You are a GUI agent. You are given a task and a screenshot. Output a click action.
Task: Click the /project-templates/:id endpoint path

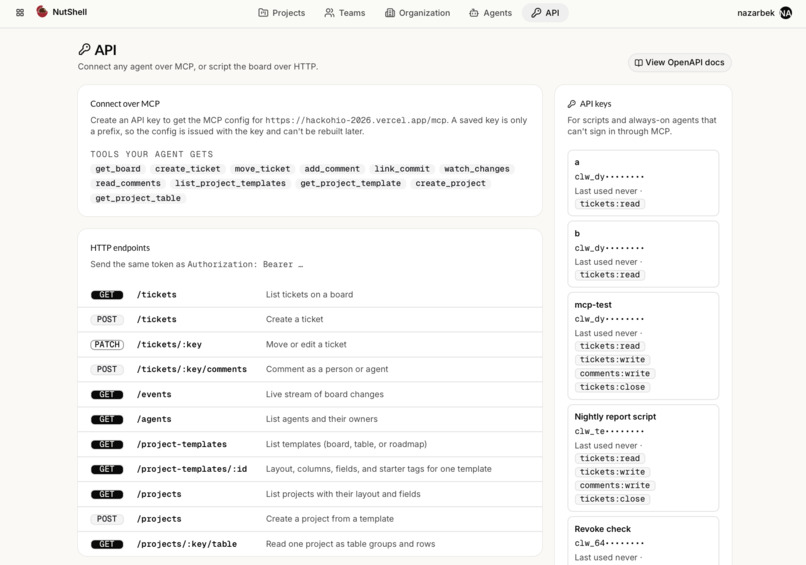pos(192,469)
